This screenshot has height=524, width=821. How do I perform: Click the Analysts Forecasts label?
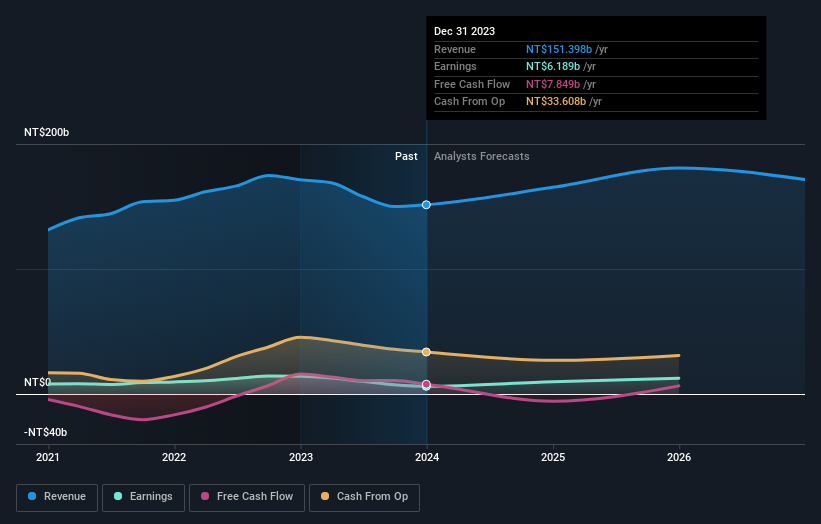pos(482,157)
